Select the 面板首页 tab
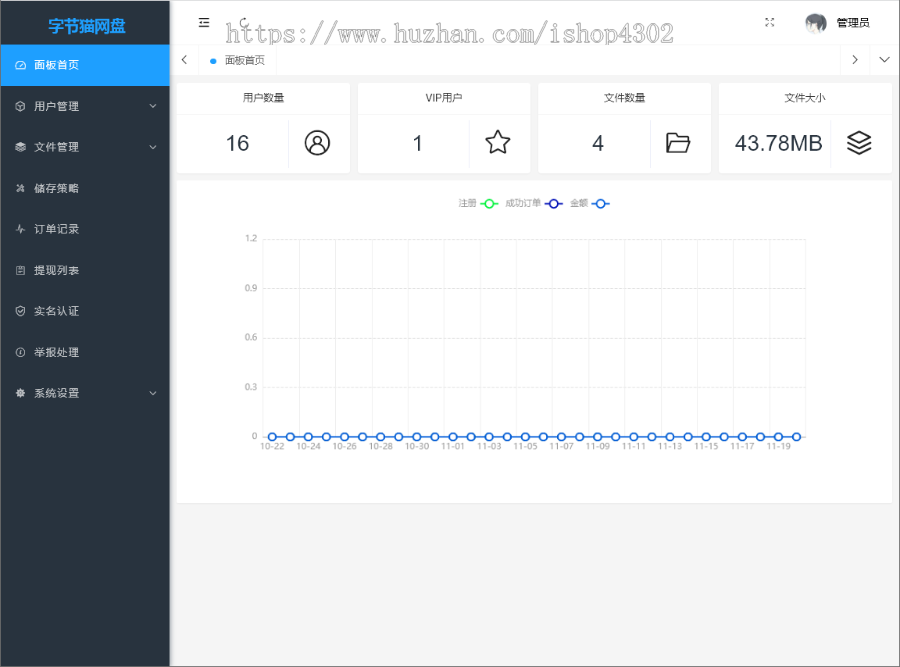The width and height of the screenshot is (900, 667). tap(238, 60)
